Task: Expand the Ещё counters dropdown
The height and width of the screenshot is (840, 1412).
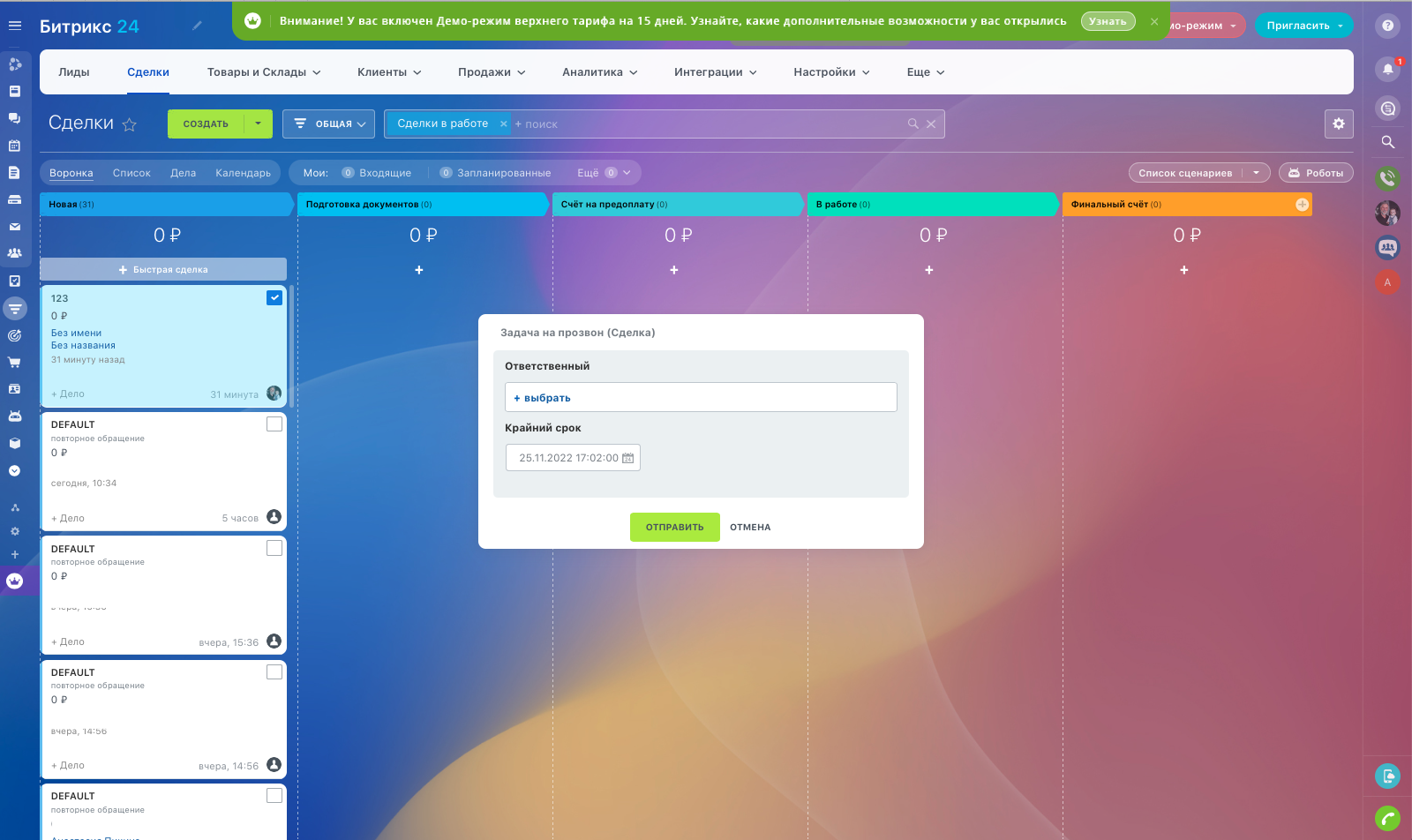Action: 605,173
